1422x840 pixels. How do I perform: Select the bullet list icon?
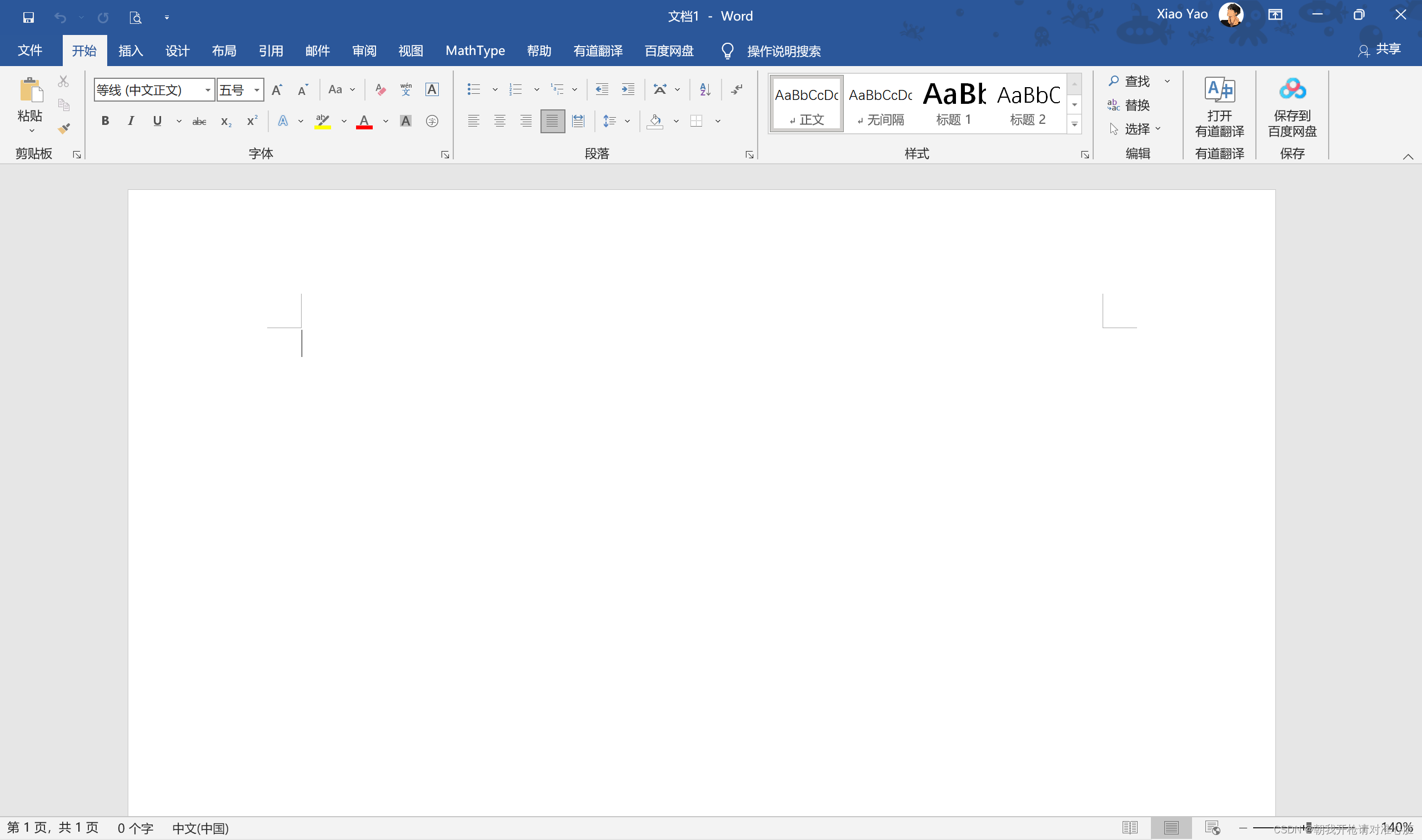pyautogui.click(x=473, y=89)
